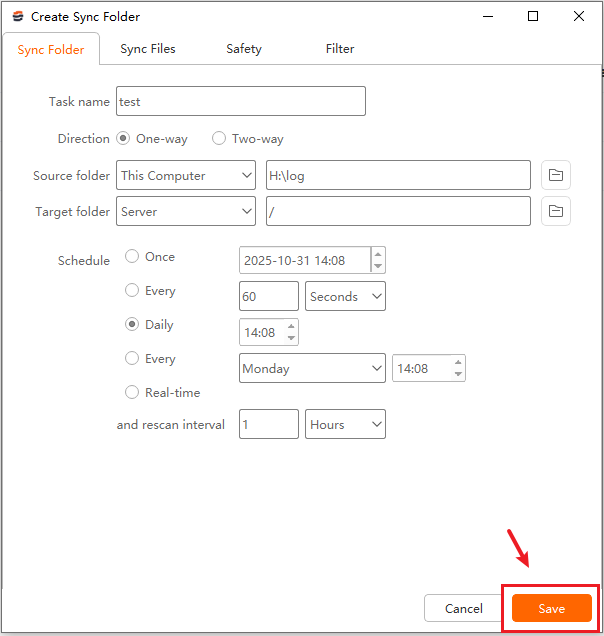The height and width of the screenshot is (636, 604).
Task: Expand the Seconds interval unit dropdown
Action: pyautogui.click(x=345, y=296)
